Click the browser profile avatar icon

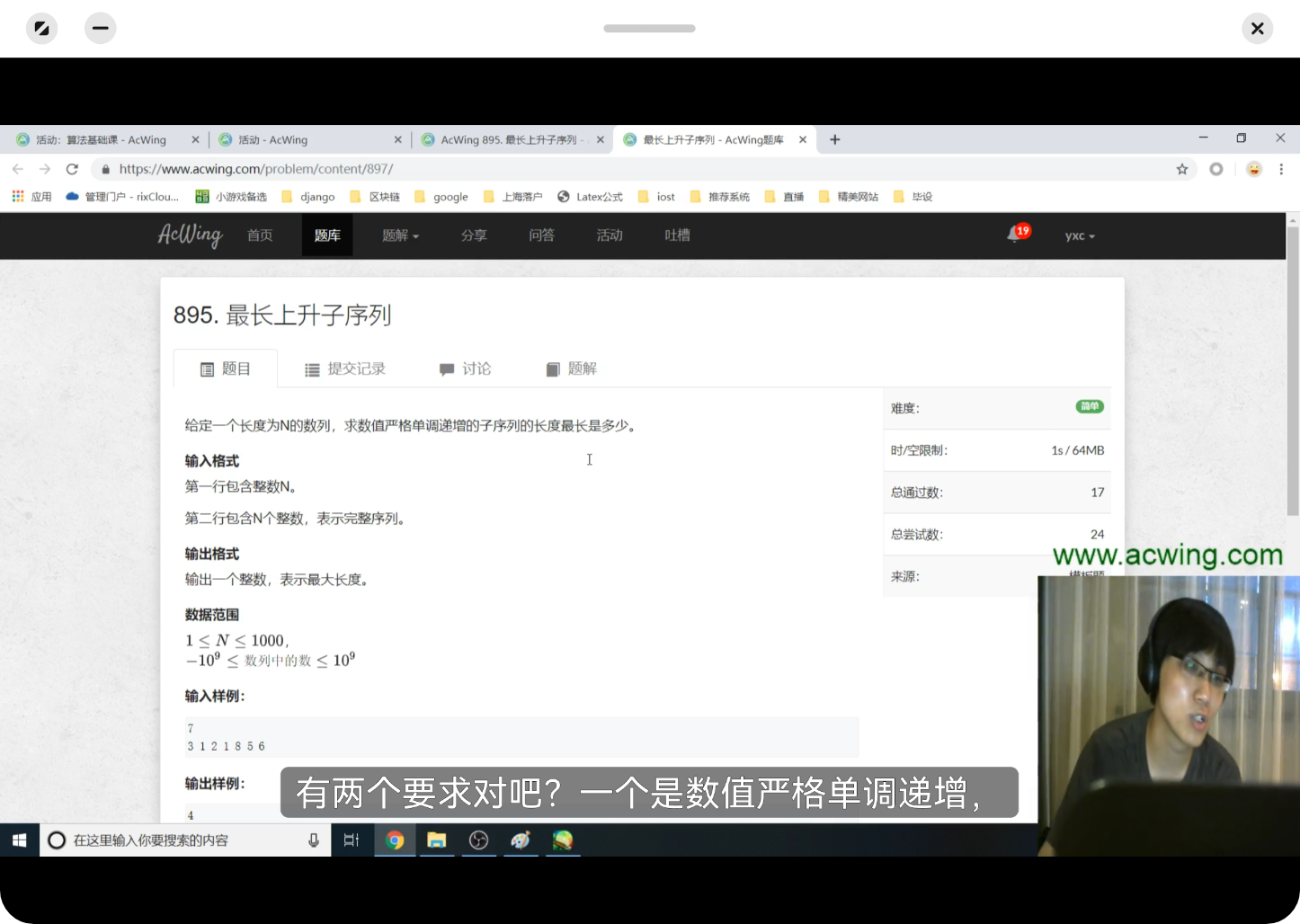pyautogui.click(x=1253, y=169)
